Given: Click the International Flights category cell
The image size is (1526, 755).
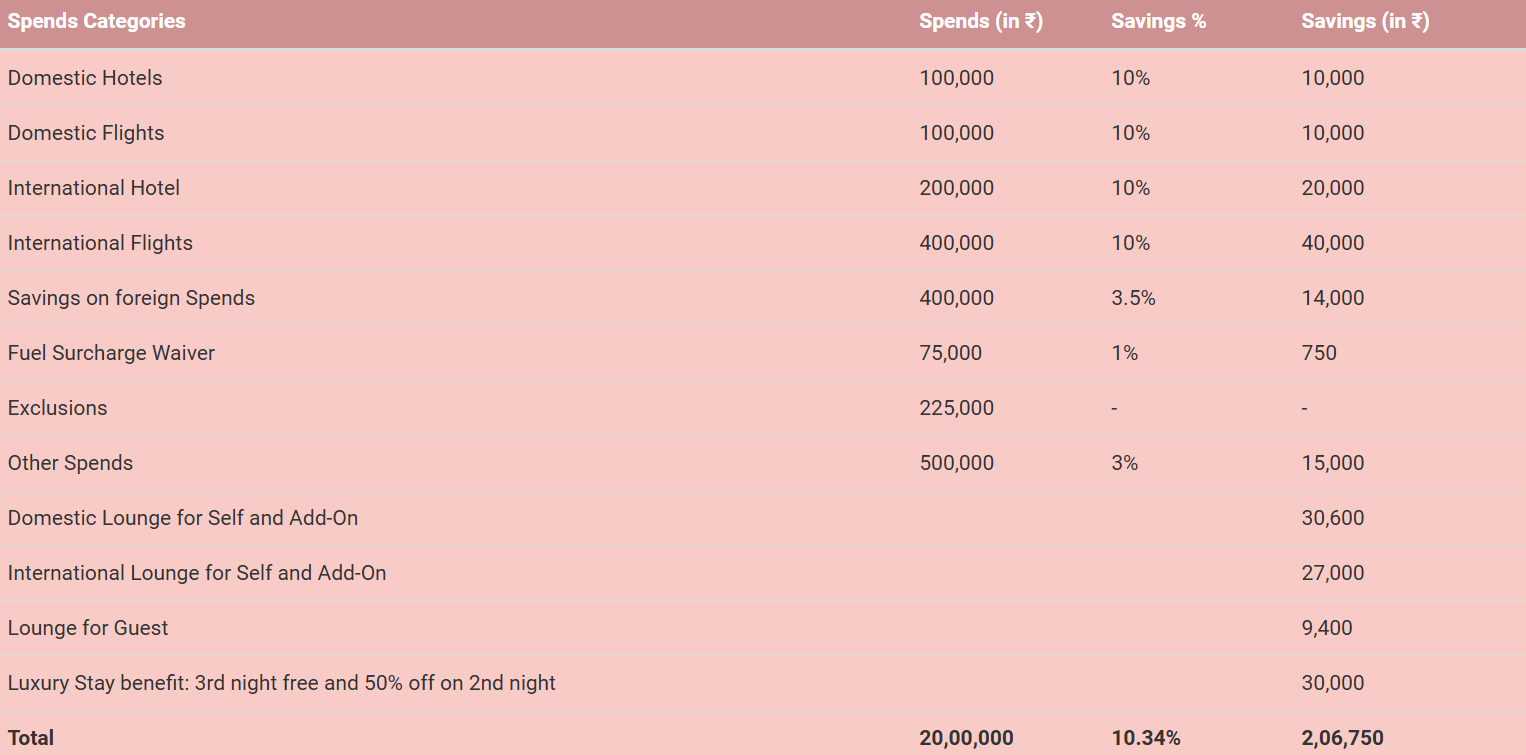Looking at the screenshot, I should click(x=100, y=243).
